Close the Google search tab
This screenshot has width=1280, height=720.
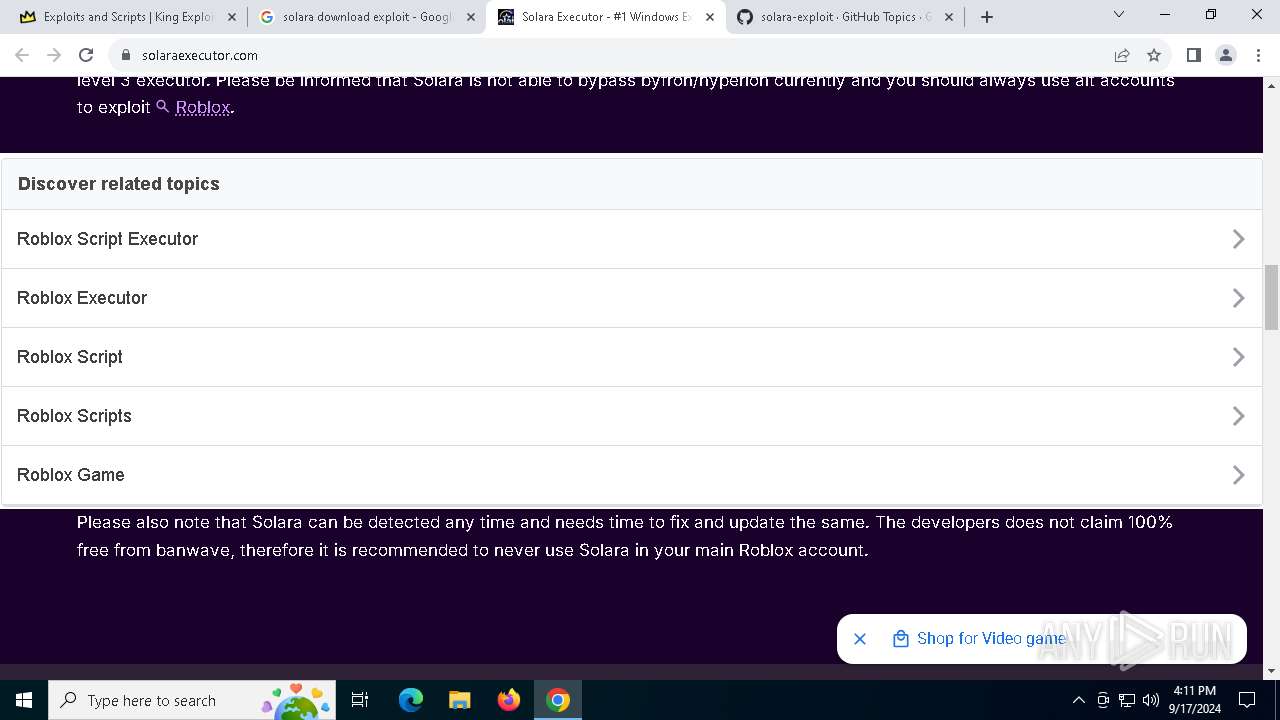click(471, 17)
